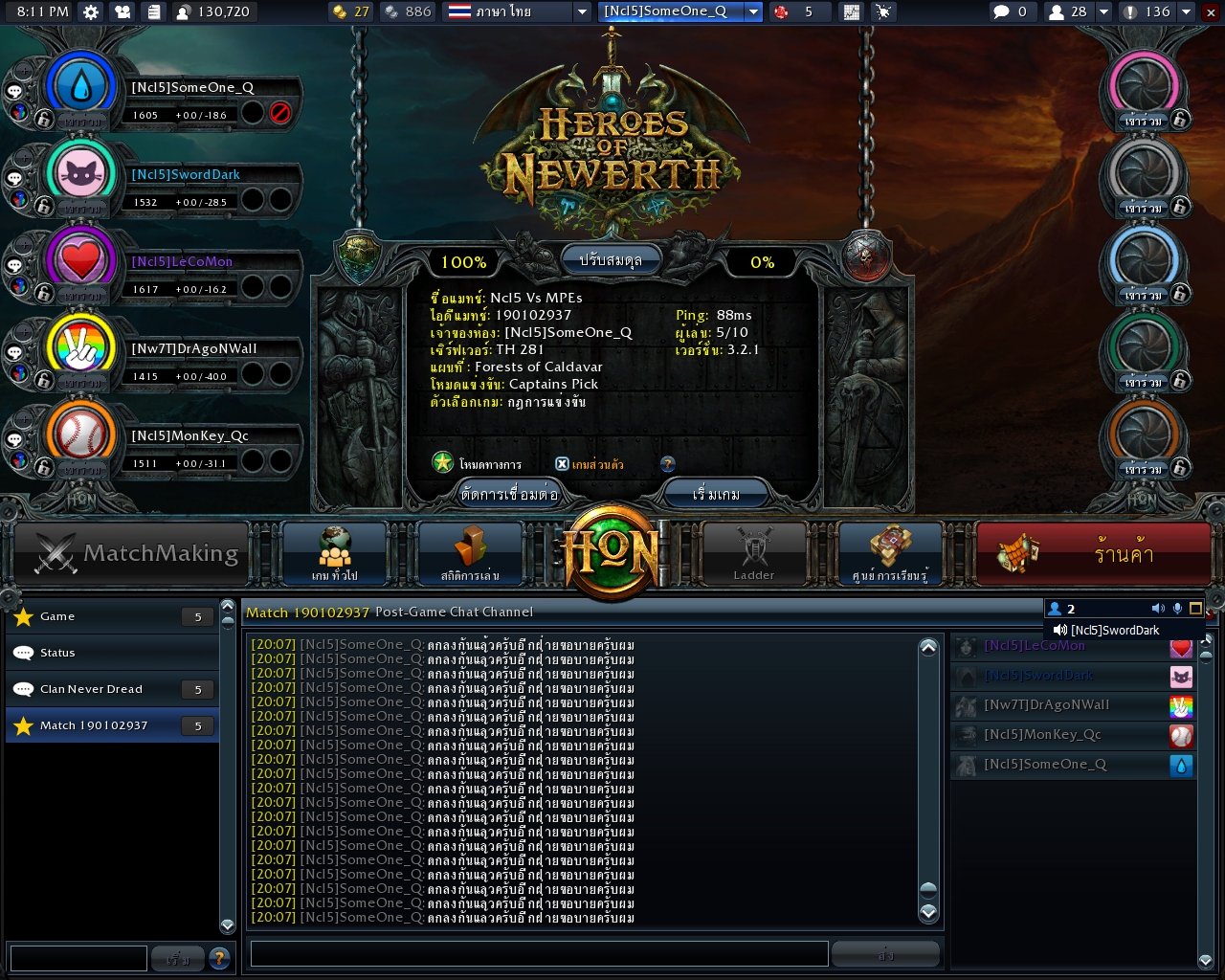Click the voice chat users icon showing 2
Viewport: 1225px width, 980px height.
pyautogui.click(x=1055, y=609)
